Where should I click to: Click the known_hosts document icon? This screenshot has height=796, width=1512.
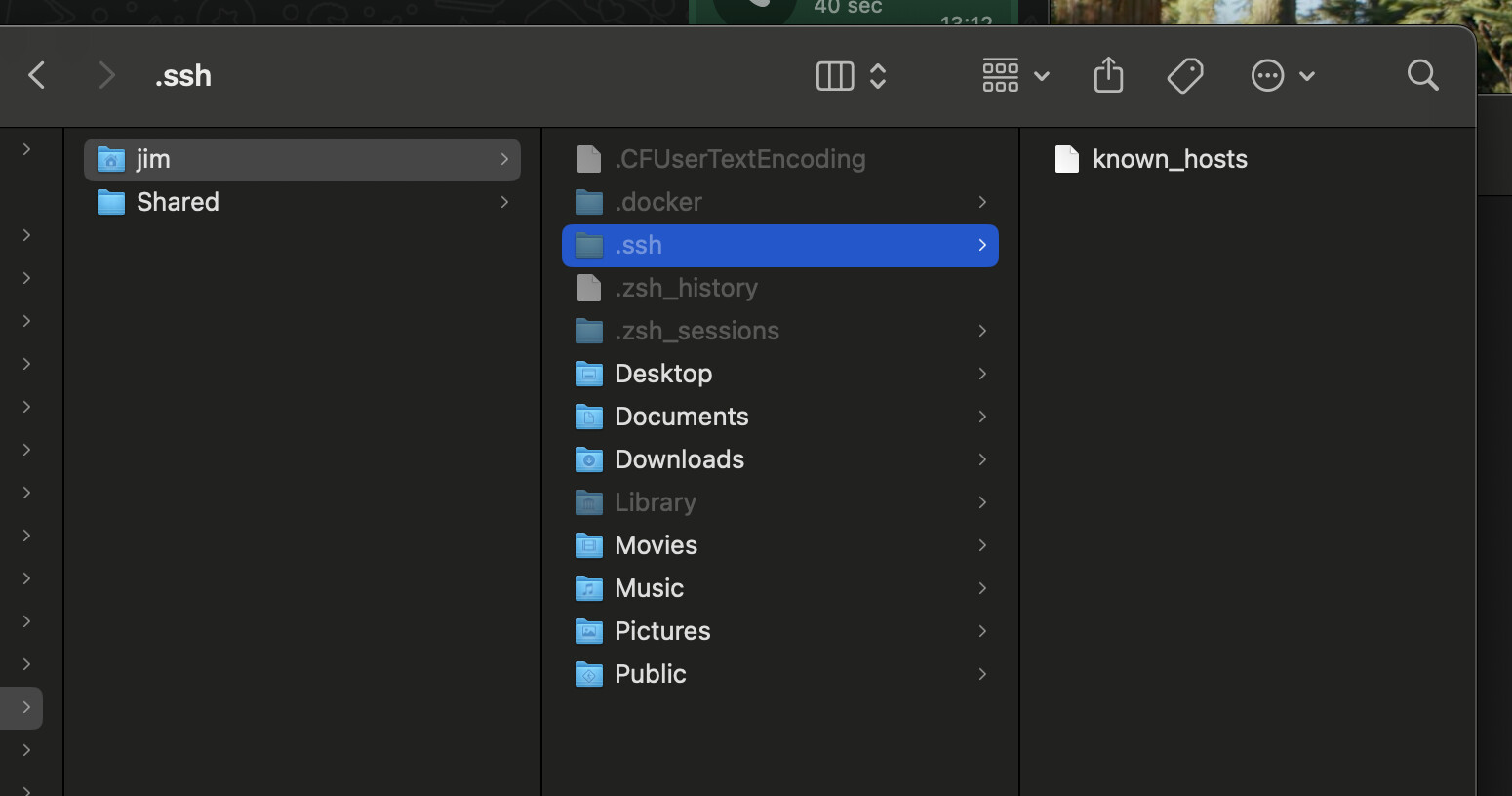(x=1067, y=159)
